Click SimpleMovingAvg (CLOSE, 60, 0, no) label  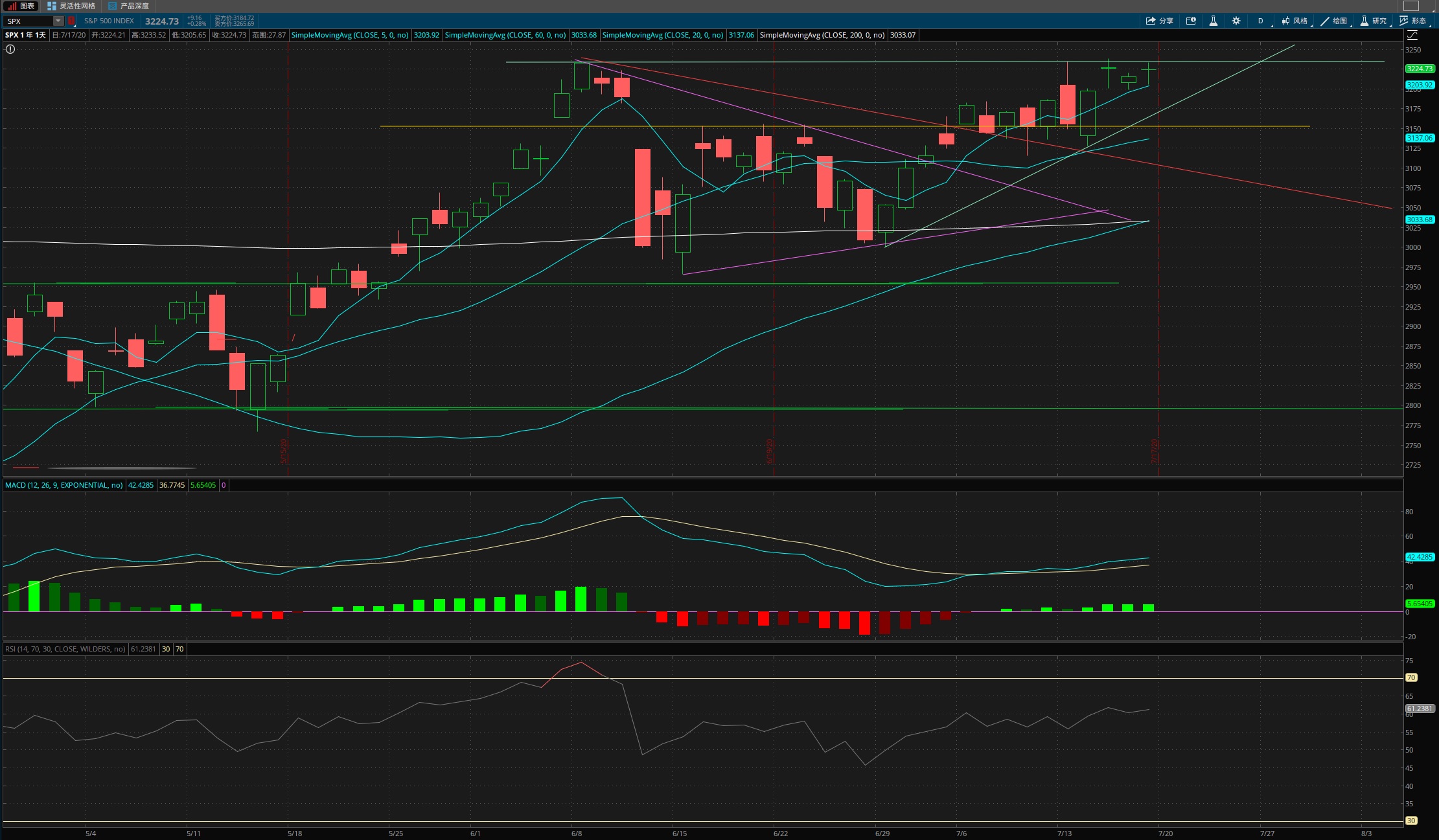coord(505,35)
